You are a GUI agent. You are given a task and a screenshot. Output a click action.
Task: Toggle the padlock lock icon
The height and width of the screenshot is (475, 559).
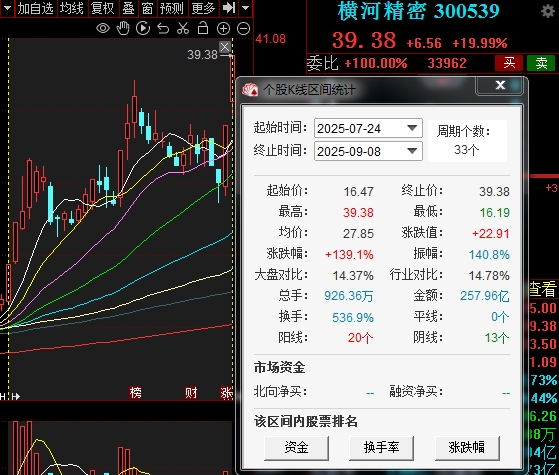pos(203,28)
